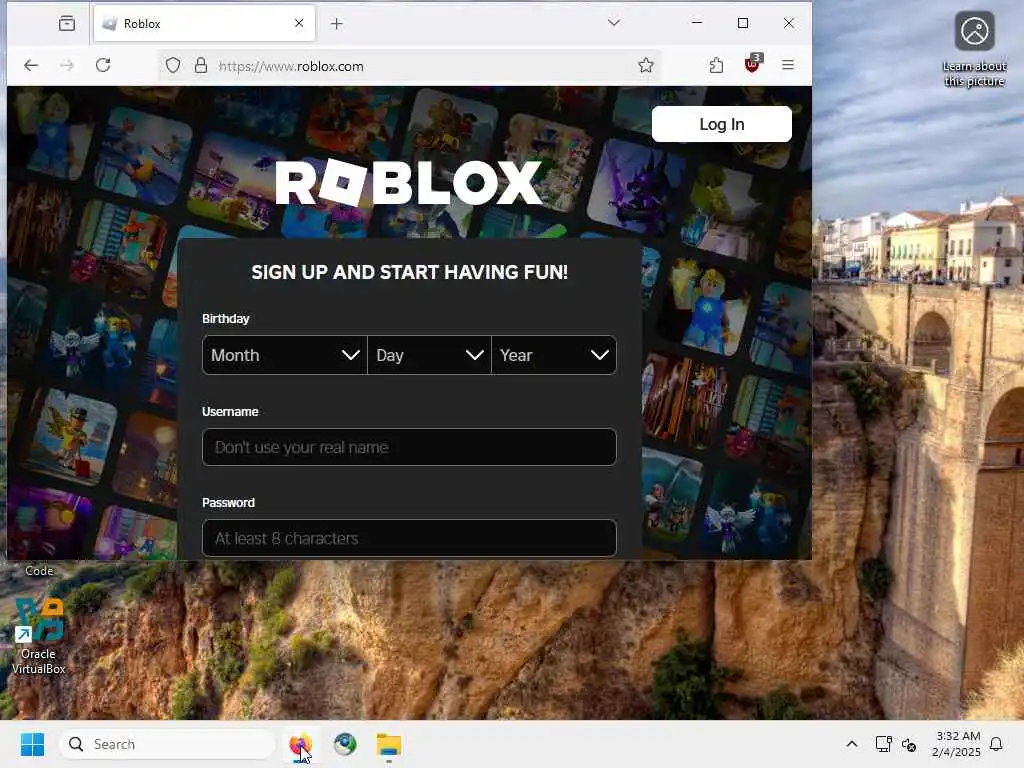Open the notifications bell icon
This screenshot has height=768, width=1024.
(x=997, y=744)
